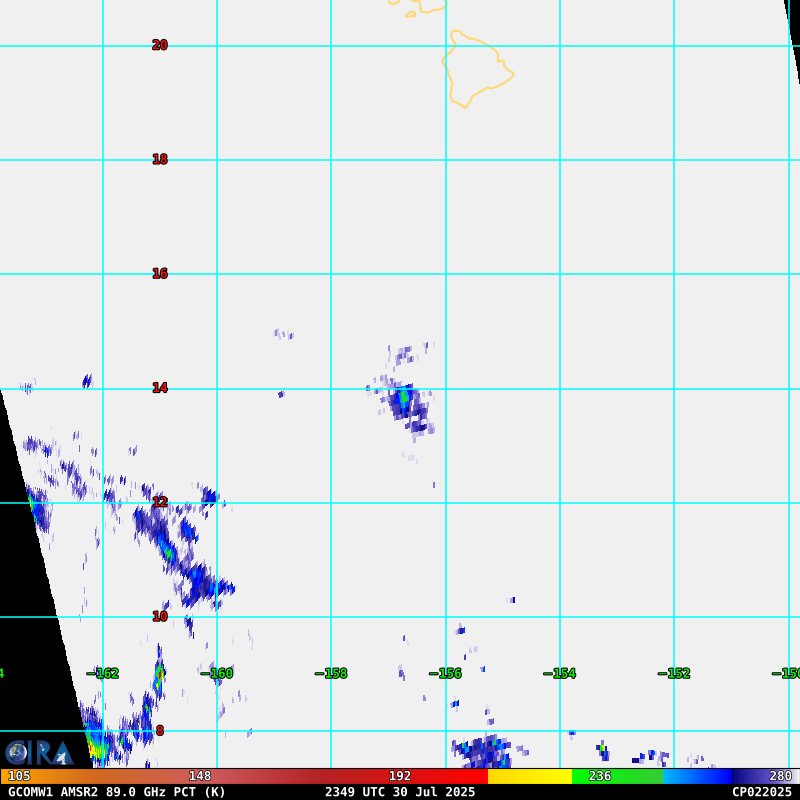The width and height of the screenshot is (800, 800).
Task: Click the 280 colorbar value label
Action: point(780,776)
